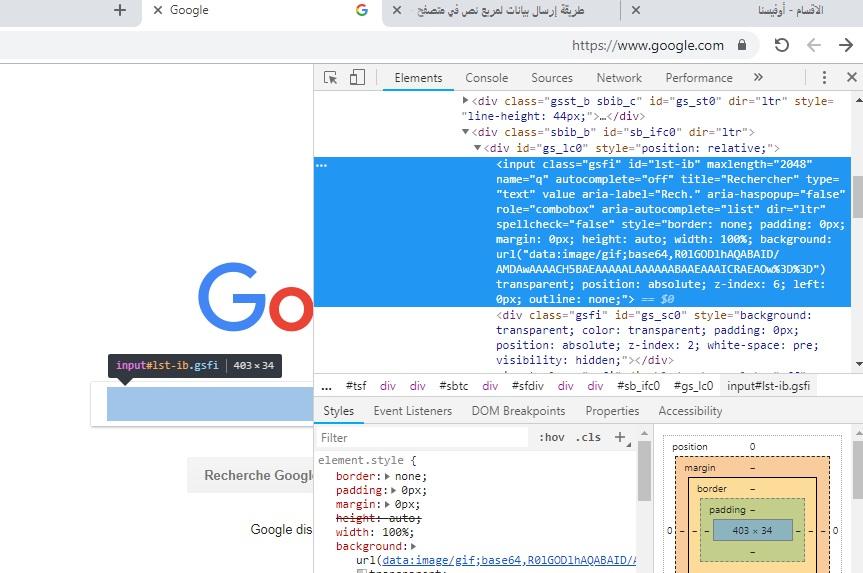This screenshot has height=573, width=863.
Task: Select #sbtc in the breadcrumb
Action: [x=454, y=386]
